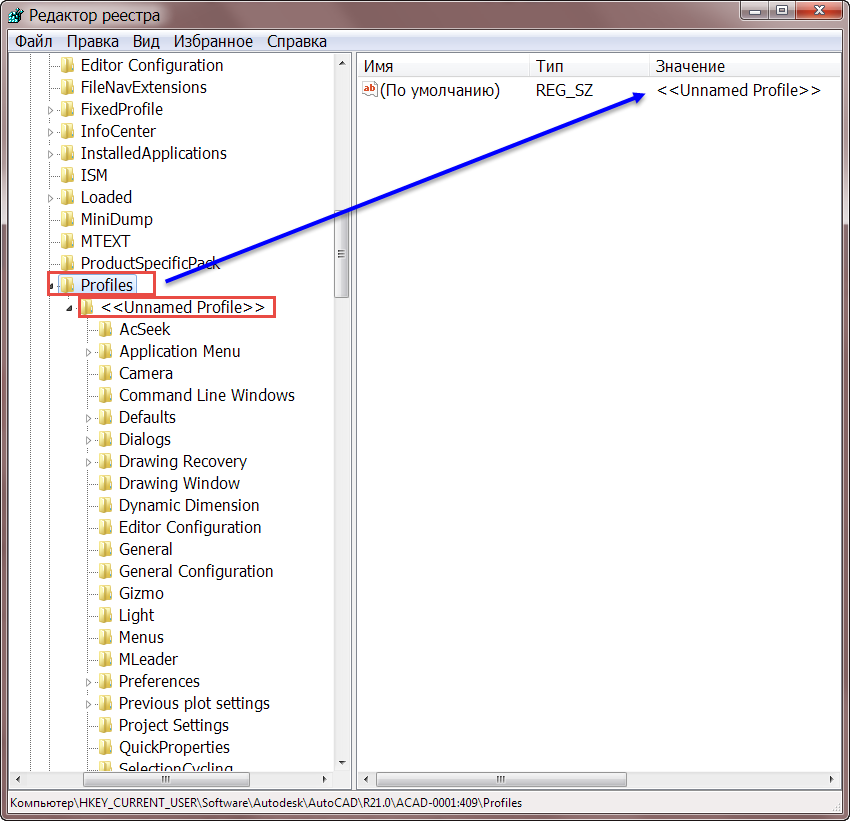Open the Справка menu

(x=297, y=42)
